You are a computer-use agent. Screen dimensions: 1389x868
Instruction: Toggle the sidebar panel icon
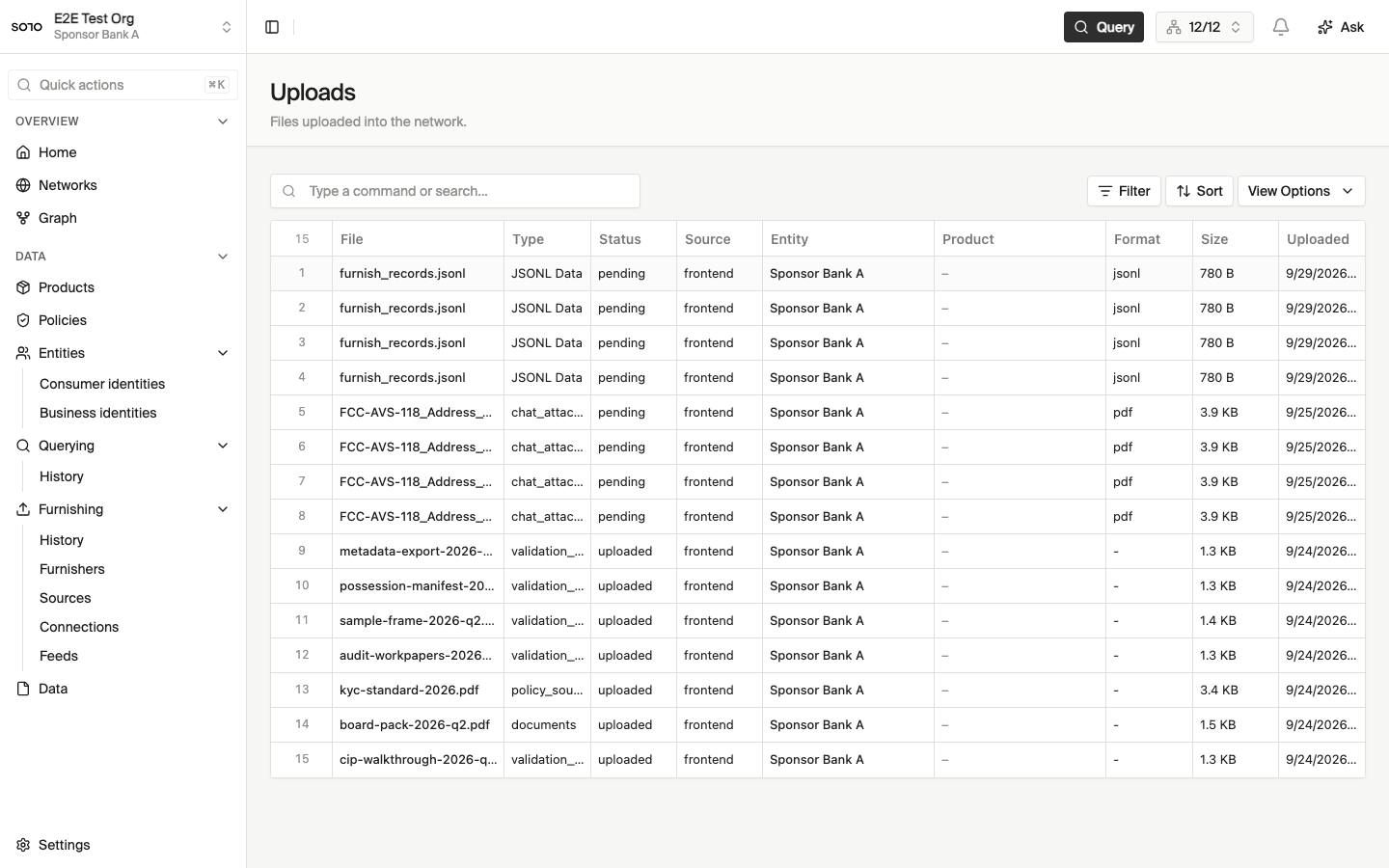272,27
